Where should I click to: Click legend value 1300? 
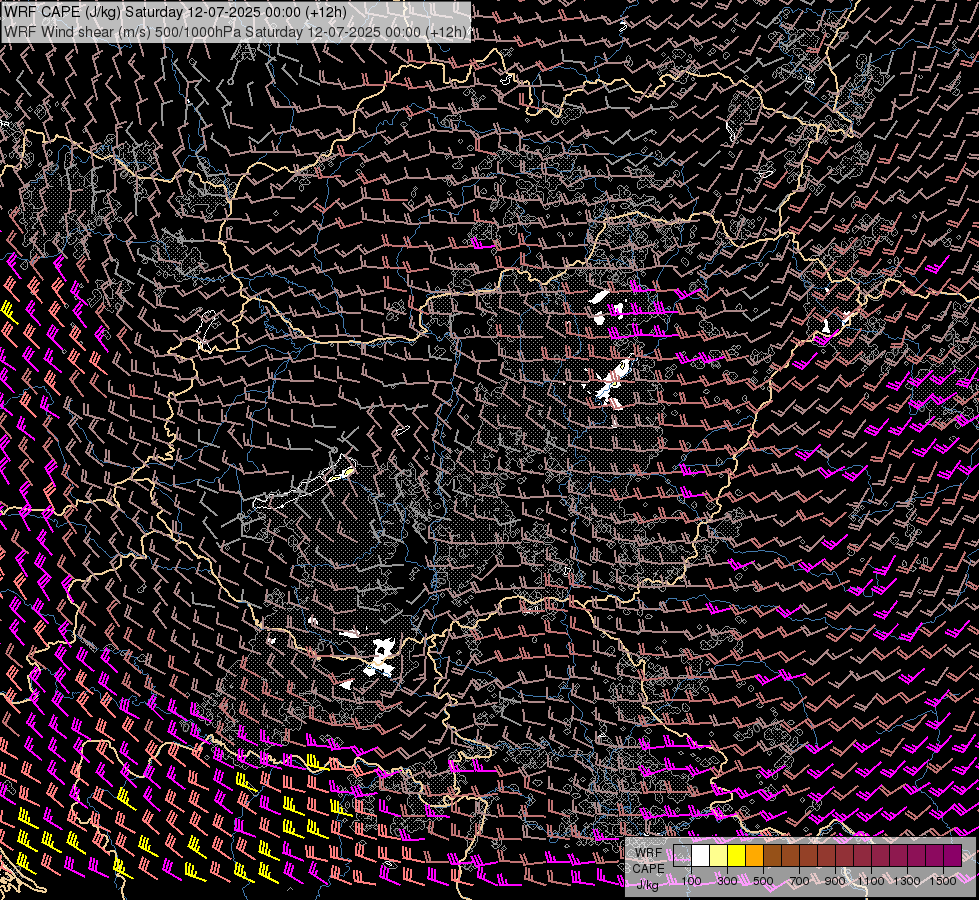[x=907, y=881]
